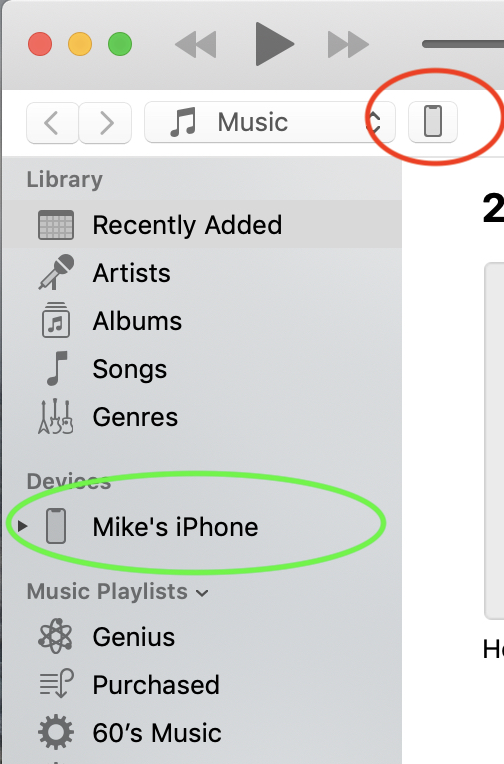Image resolution: width=504 pixels, height=764 pixels.
Task: Click the Albums icon in sidebar
Action: pyautogui.click(x=56, y=320)
